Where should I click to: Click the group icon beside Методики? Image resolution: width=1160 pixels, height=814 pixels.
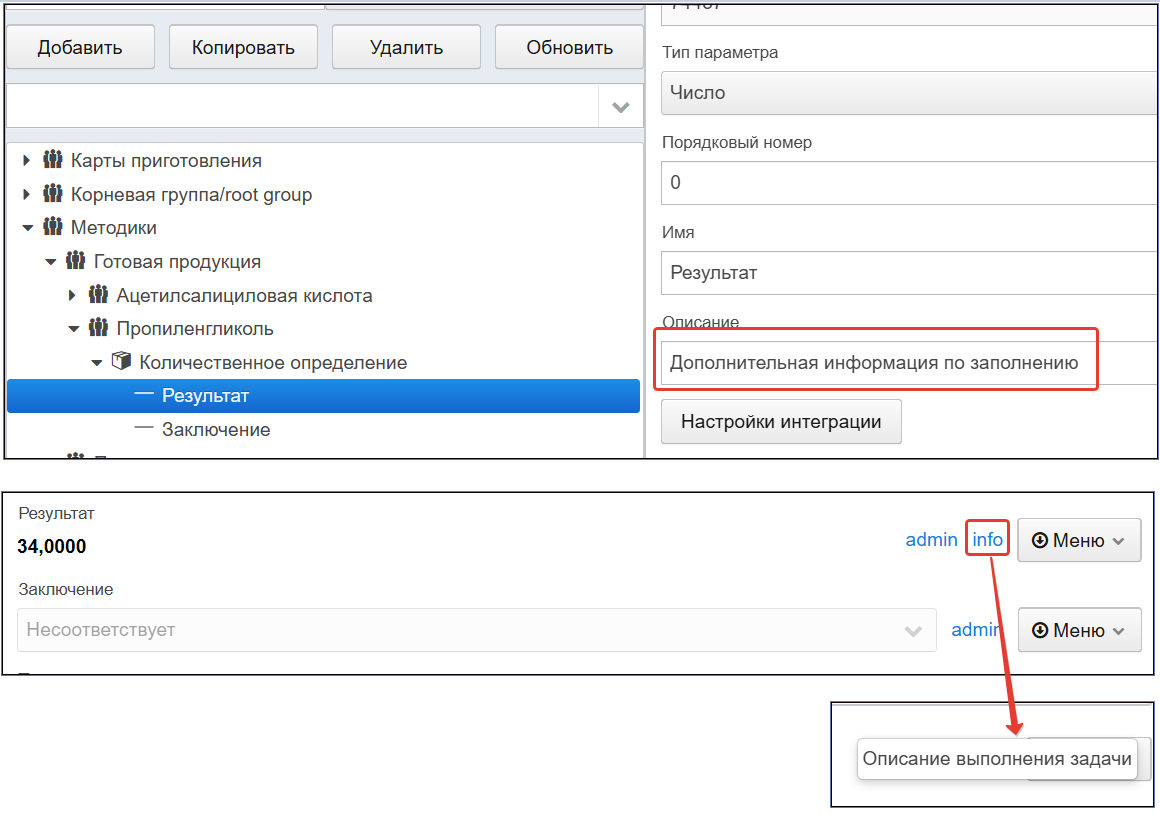tap(53, 227)
